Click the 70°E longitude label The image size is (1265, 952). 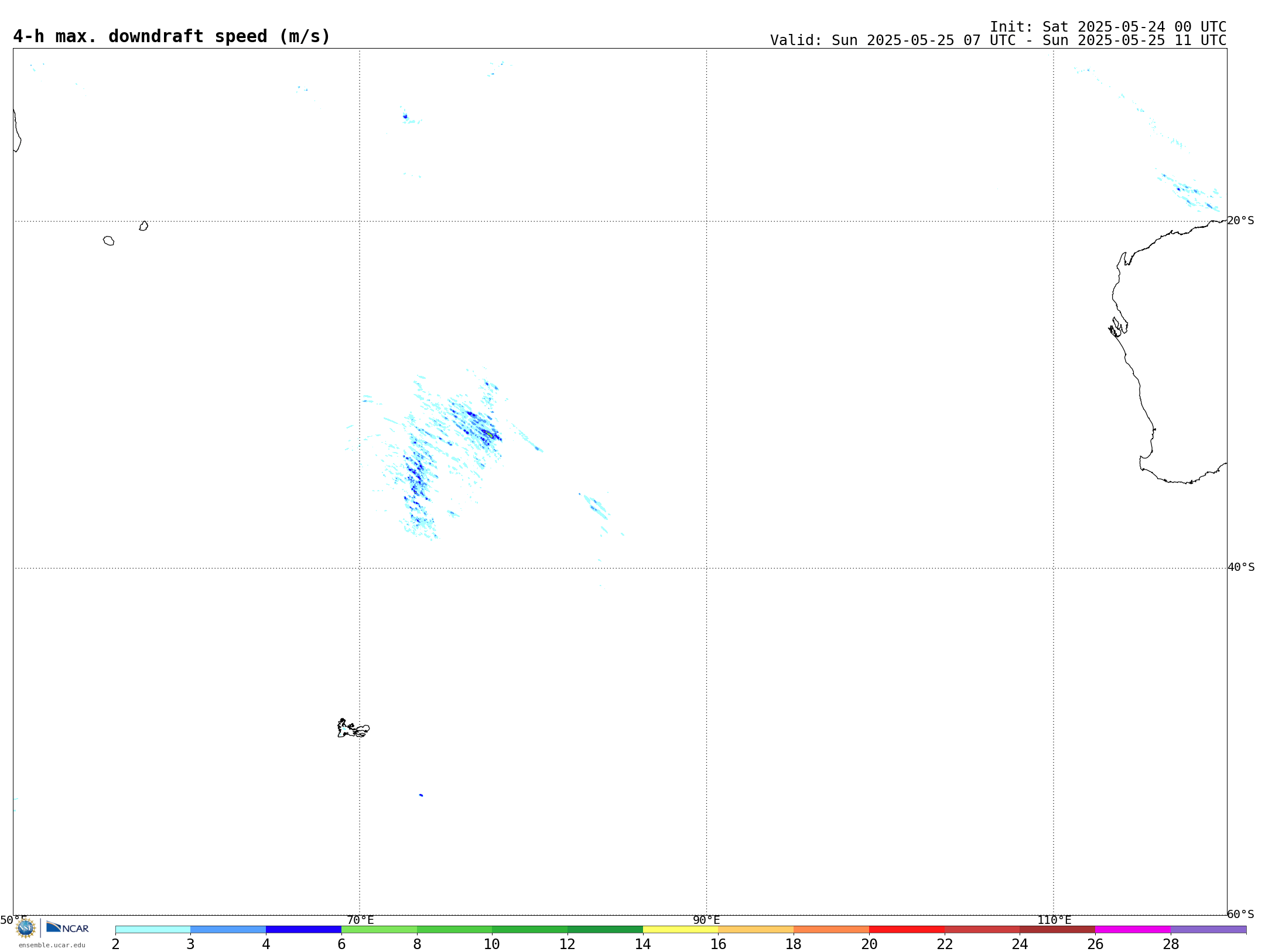pyautogui.click(x=360, y=920)
